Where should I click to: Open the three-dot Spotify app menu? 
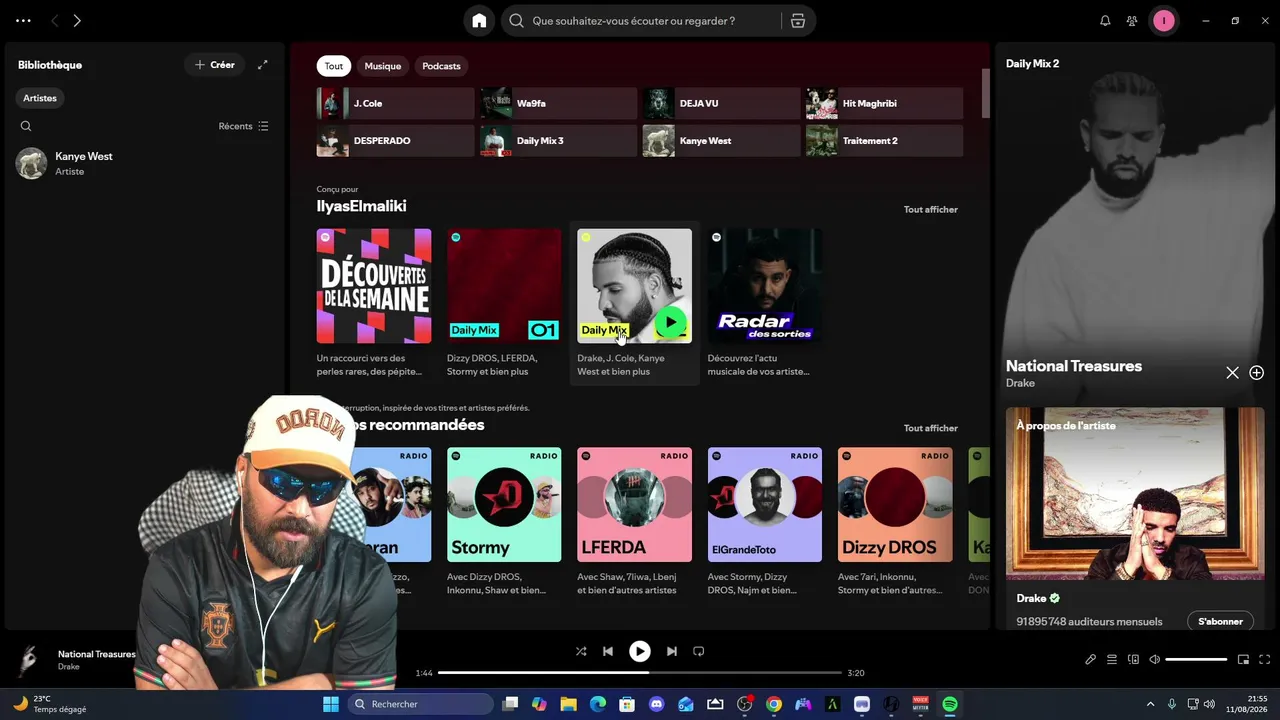[23, 21]
